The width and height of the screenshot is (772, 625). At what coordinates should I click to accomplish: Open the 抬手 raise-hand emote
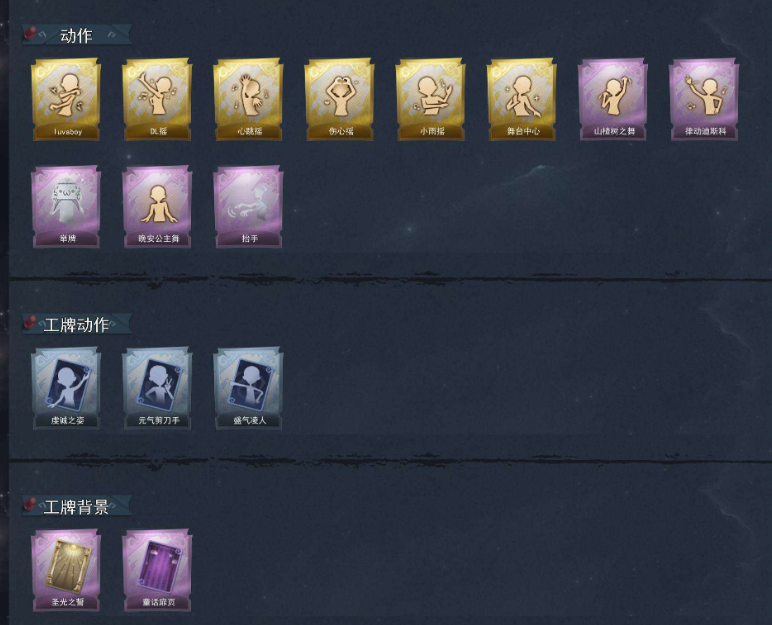click(x=248, y=207)
